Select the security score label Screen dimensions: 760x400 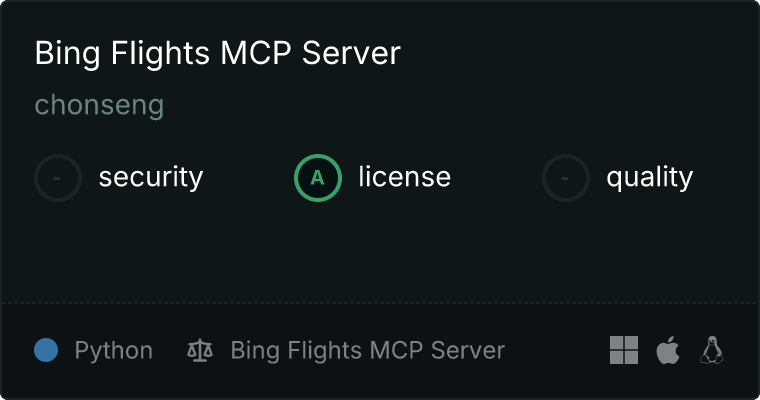point(151,177)
